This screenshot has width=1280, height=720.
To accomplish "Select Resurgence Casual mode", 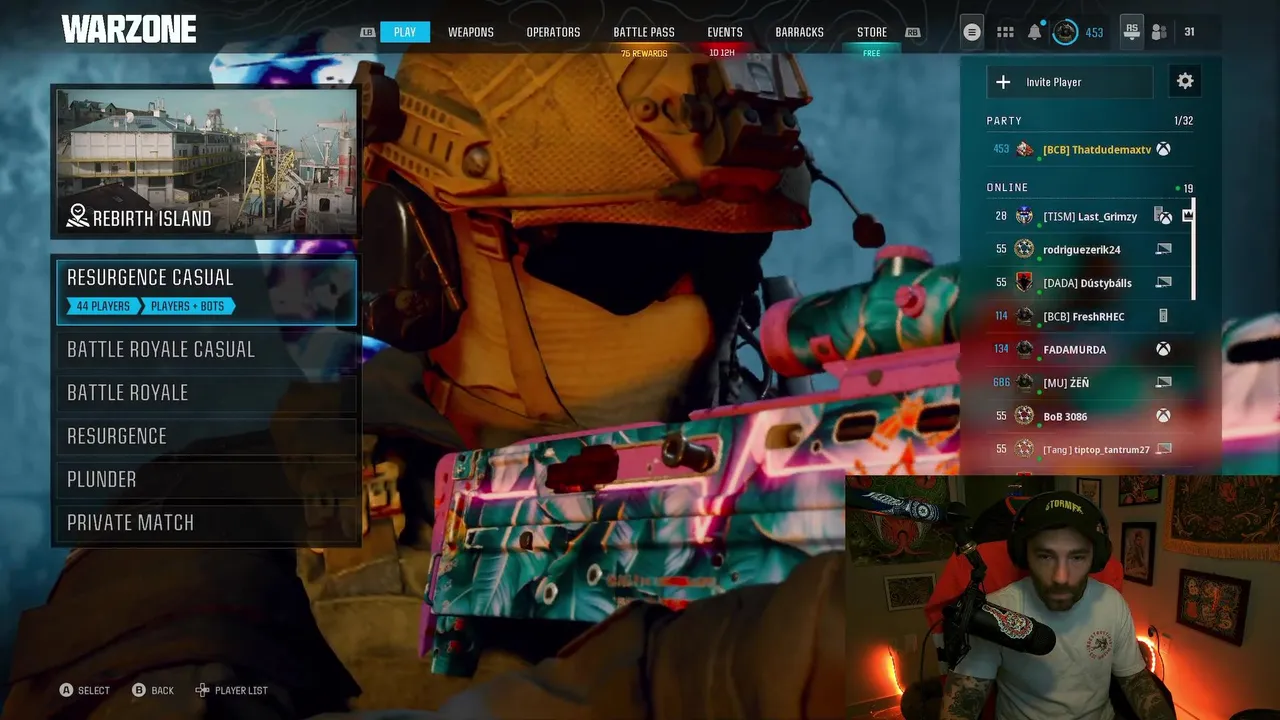I will pos(207,291).
